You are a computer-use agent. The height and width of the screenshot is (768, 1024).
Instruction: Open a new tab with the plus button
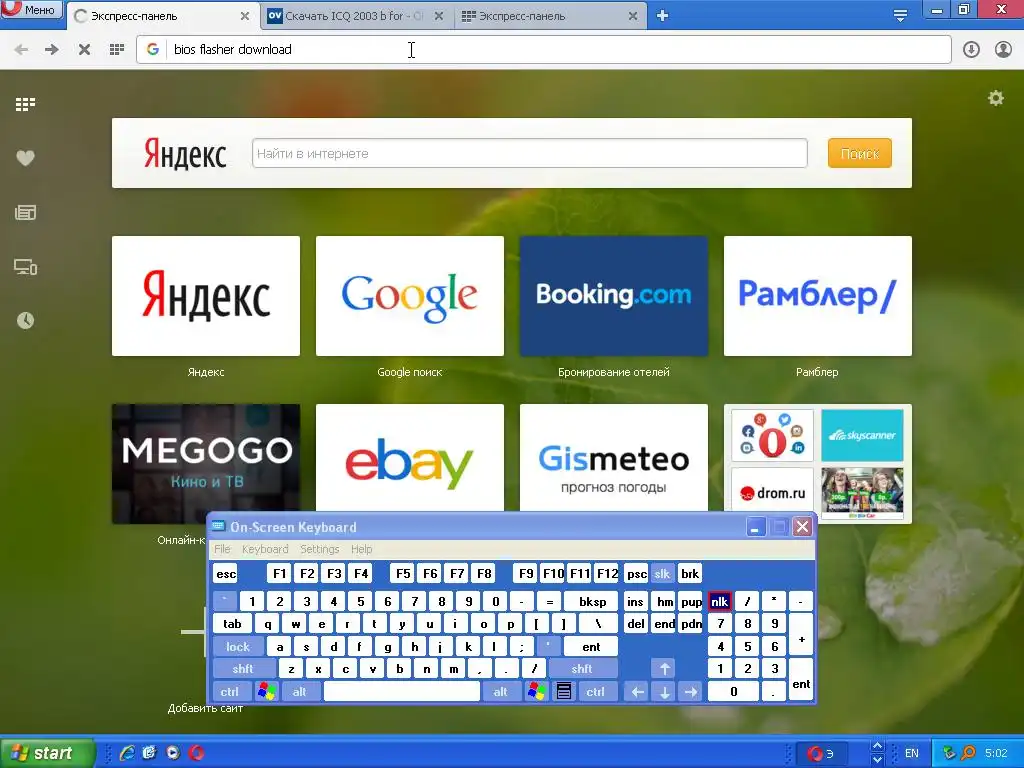(662, 16)
